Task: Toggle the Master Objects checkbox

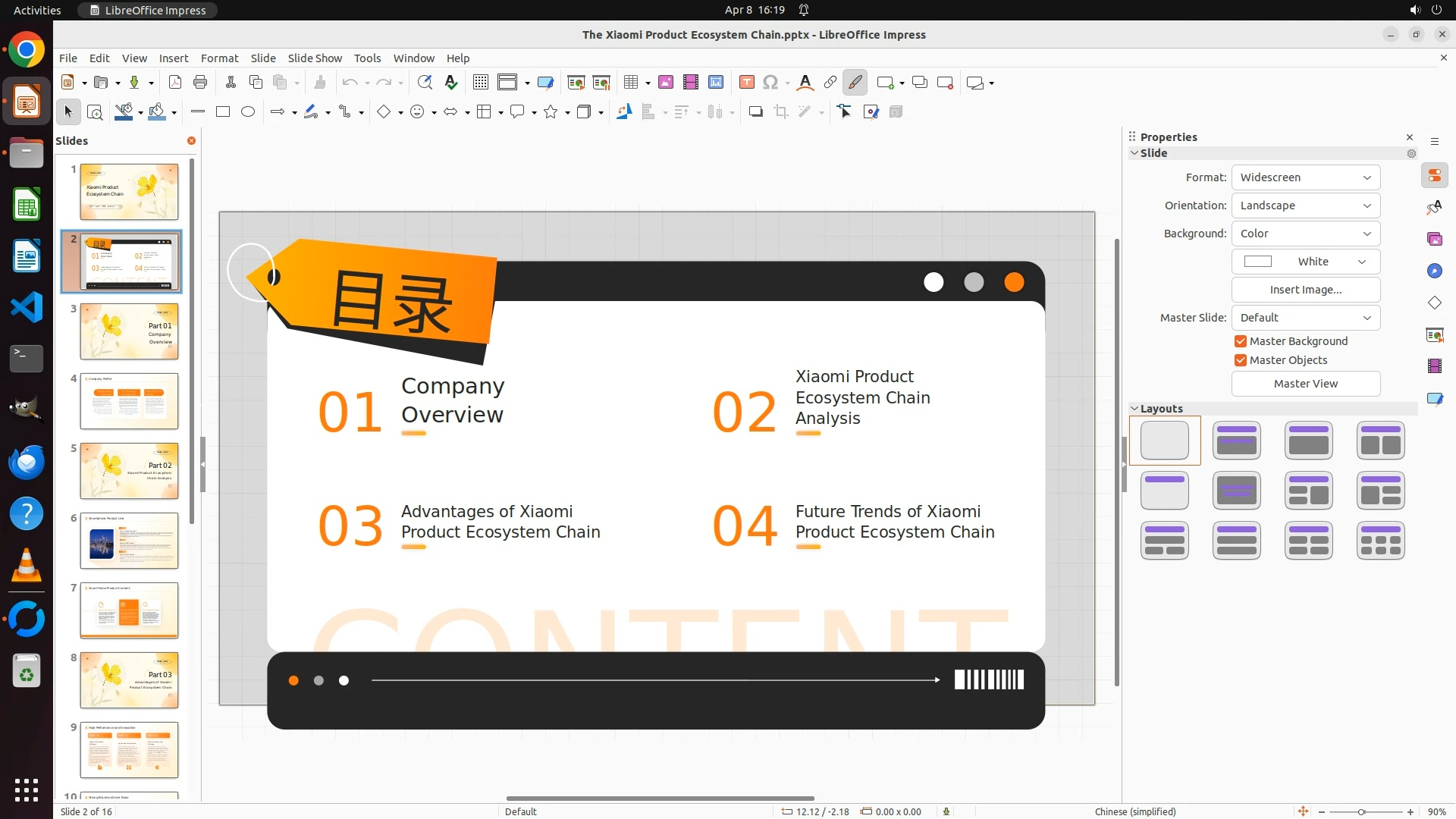Action: [x=1241, y=360]
